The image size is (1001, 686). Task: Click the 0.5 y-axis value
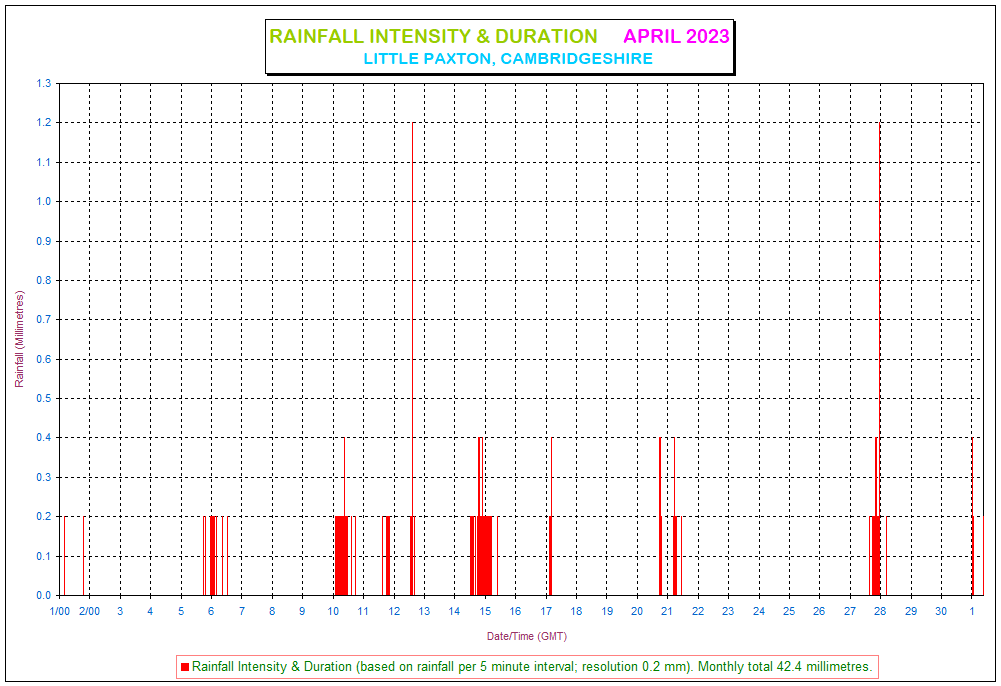tap(43, 399)
